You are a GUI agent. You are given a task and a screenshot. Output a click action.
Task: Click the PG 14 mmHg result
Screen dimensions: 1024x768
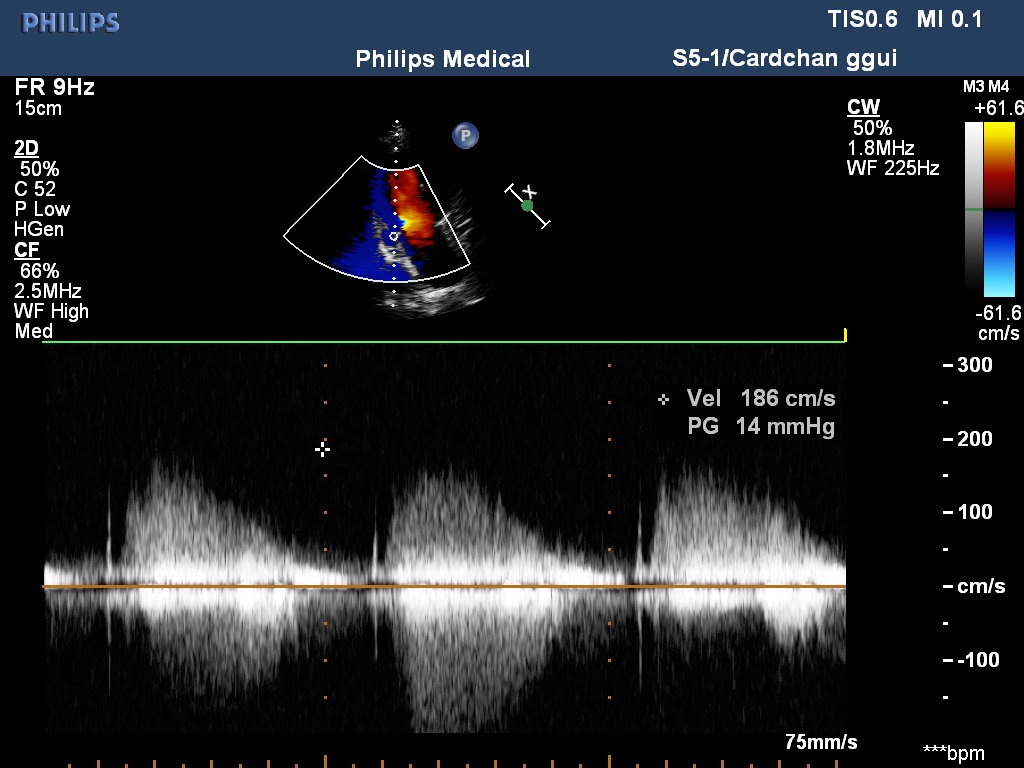pos(761,427)
